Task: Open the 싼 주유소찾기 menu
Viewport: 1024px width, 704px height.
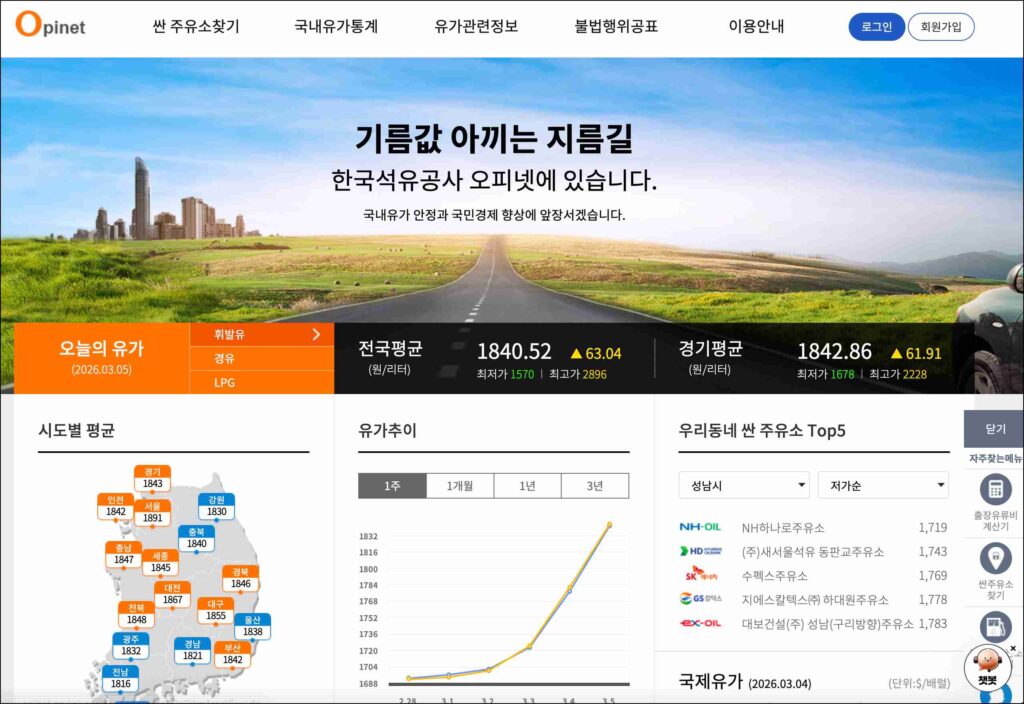Action: (196, 27)
